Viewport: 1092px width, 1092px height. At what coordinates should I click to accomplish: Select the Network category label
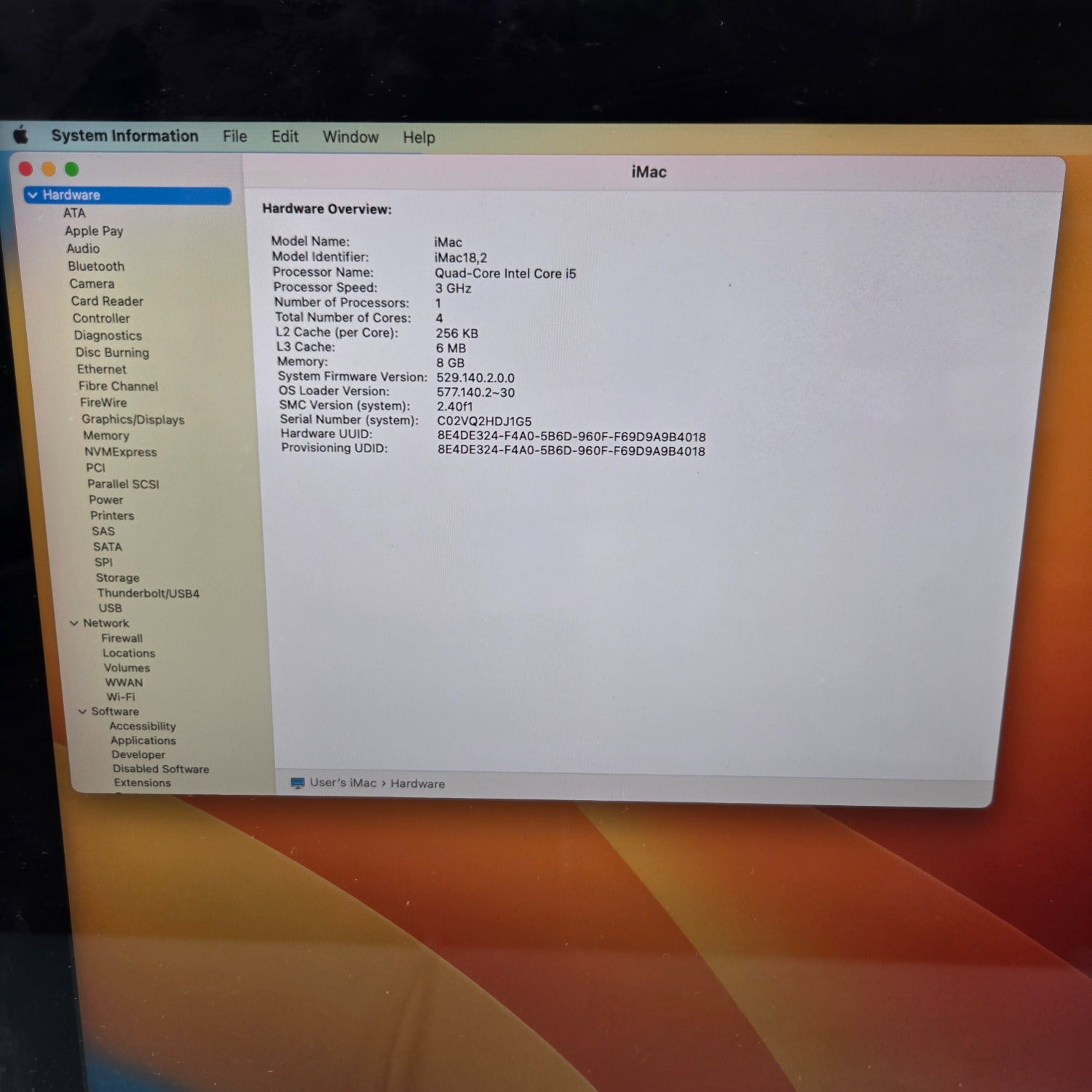[x=106, y=623]
